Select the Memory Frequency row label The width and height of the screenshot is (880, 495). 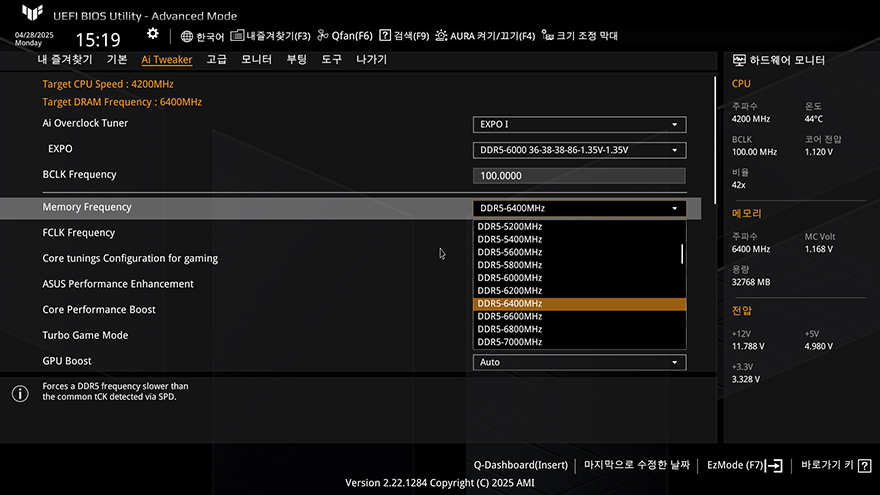[x=87, y=207]
